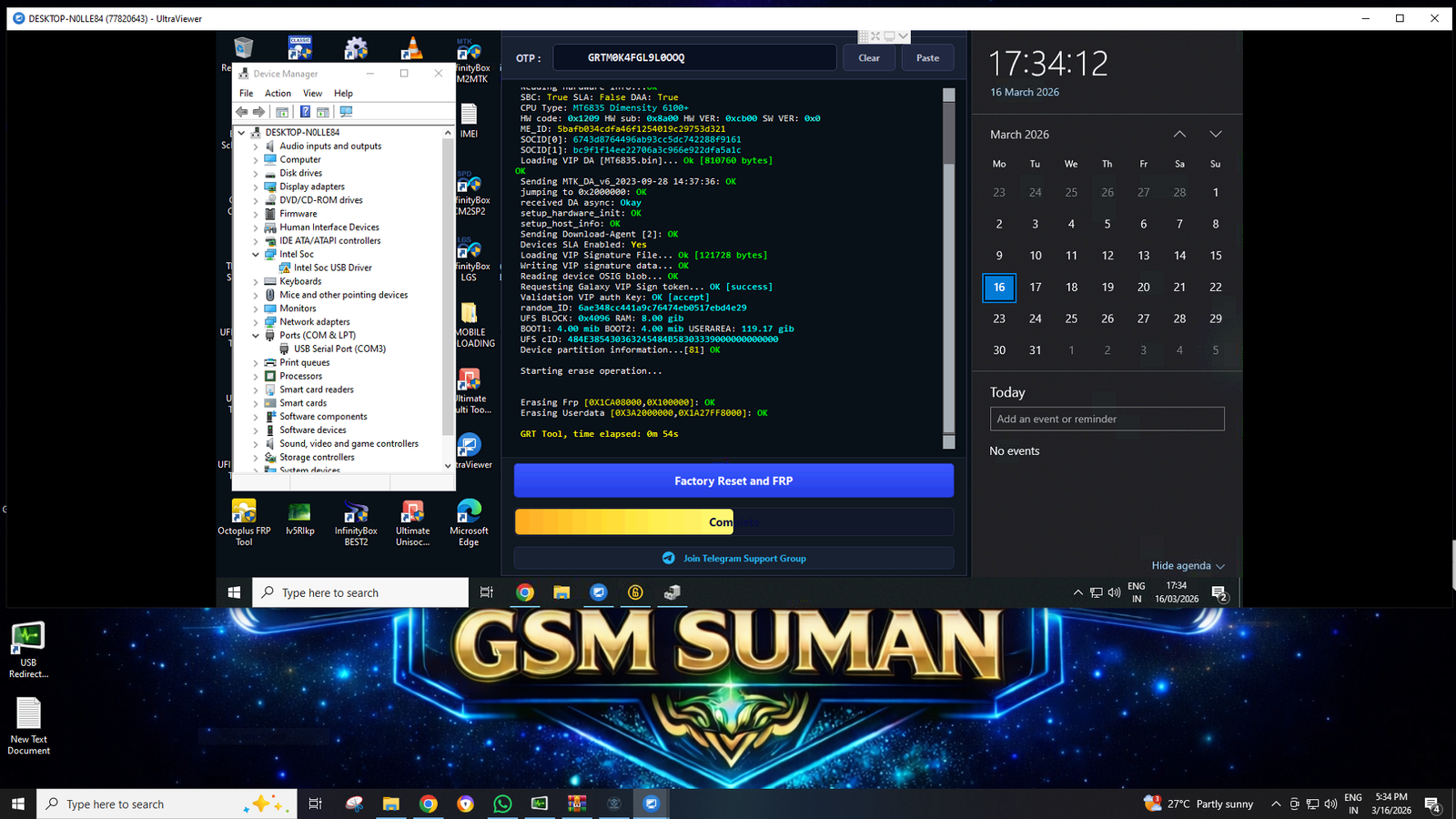
Task: Open the View menu in Device Manager
Action: click(x=312, y=93)
